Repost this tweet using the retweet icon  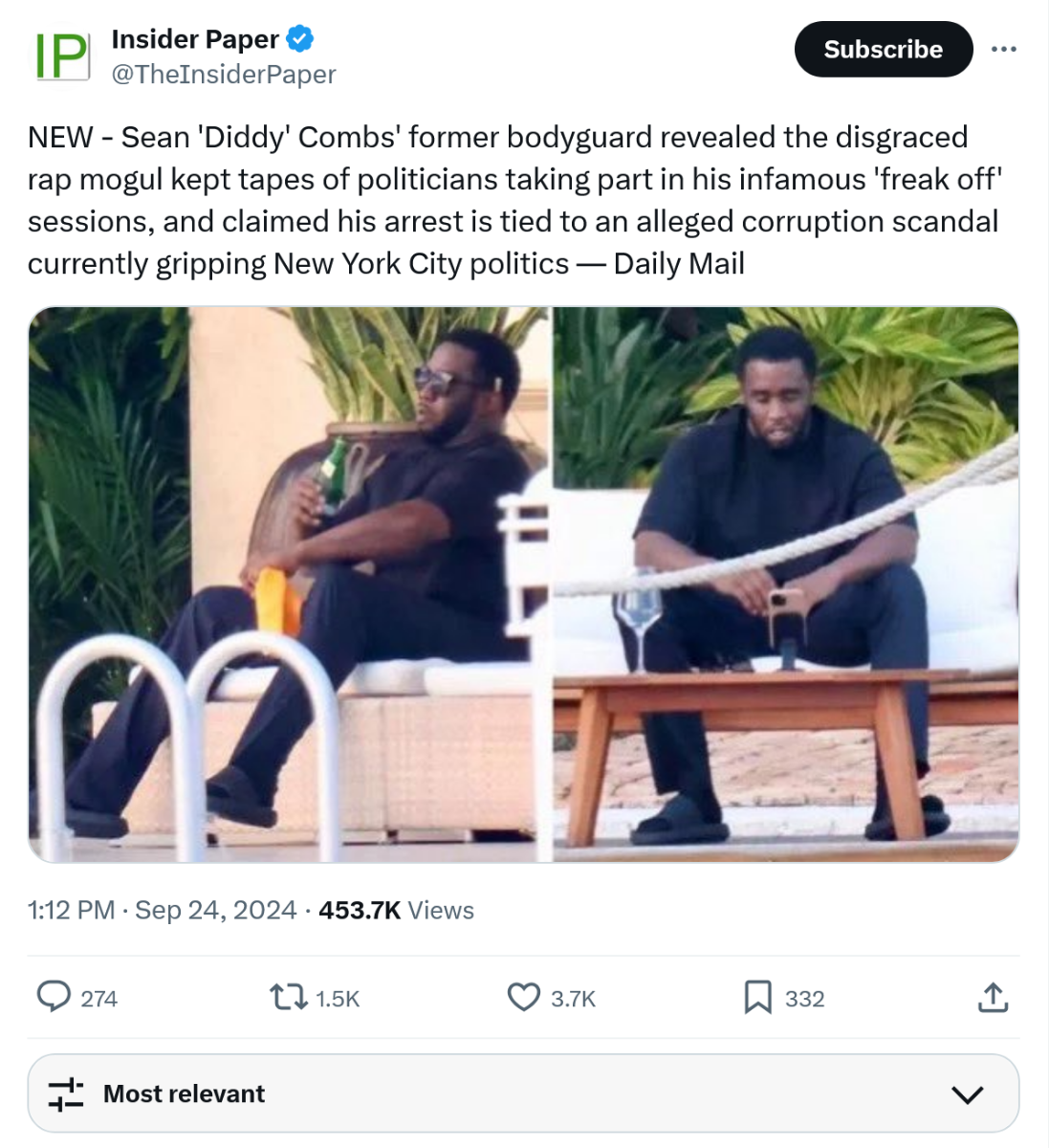[x=286, y=998]
